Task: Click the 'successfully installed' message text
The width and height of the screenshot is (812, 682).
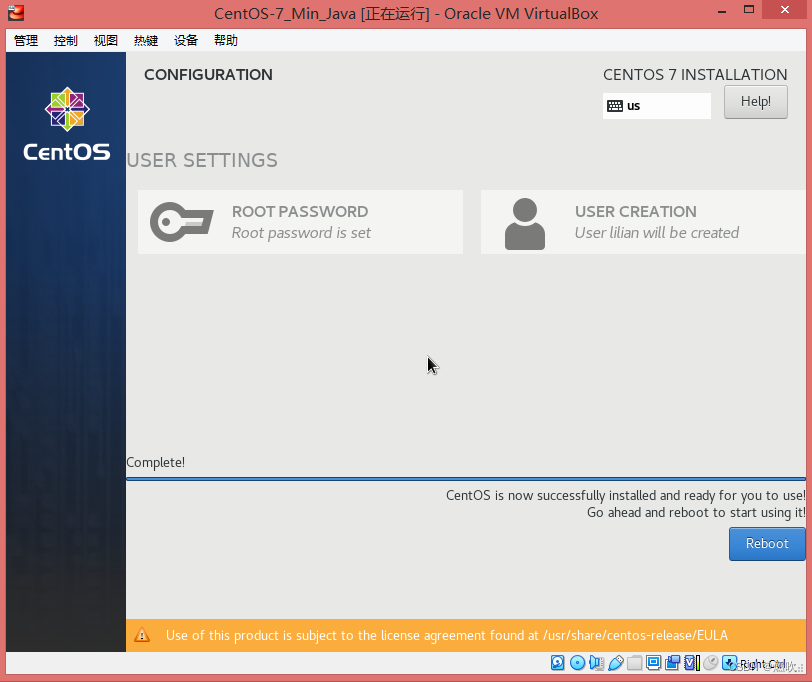Action: 626,496
